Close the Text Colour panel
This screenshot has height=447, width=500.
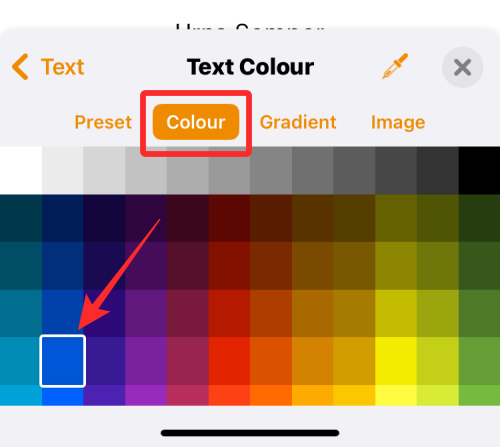coord(462,67)
